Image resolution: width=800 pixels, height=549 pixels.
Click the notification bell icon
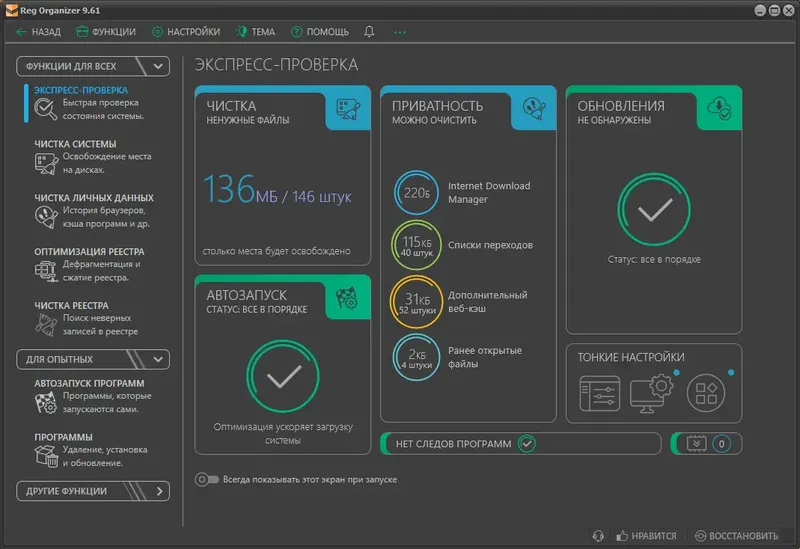pyautogui.click(x=369, y=32)
